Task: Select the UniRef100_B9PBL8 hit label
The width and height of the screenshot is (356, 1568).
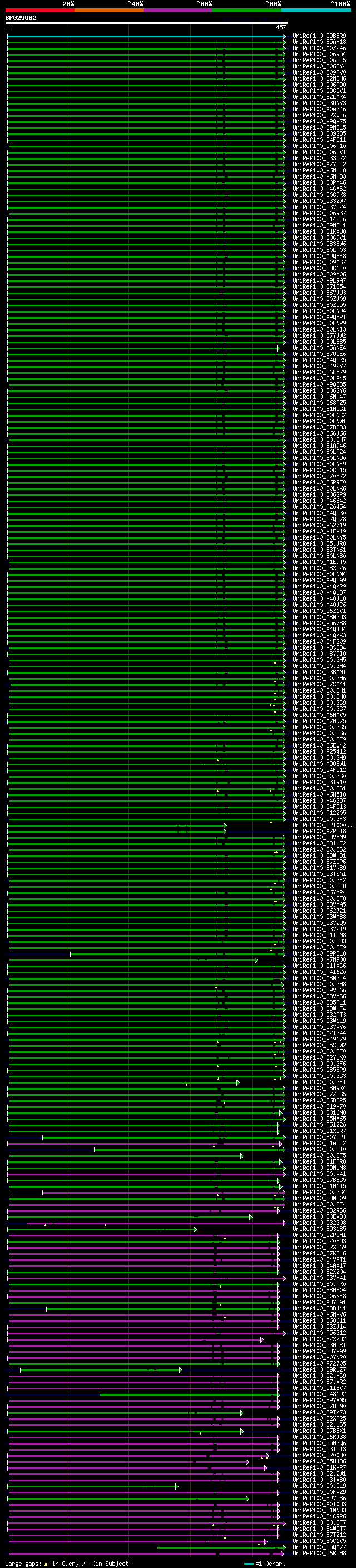Action: click(319, 953)
